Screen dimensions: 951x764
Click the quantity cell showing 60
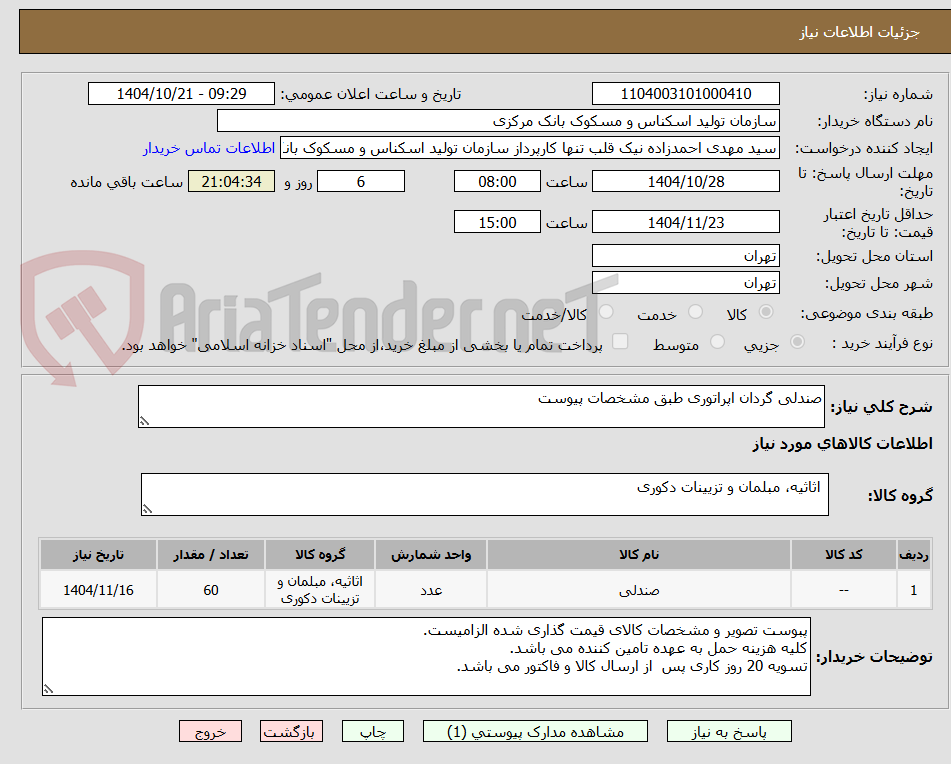click(x=210, y=589)
